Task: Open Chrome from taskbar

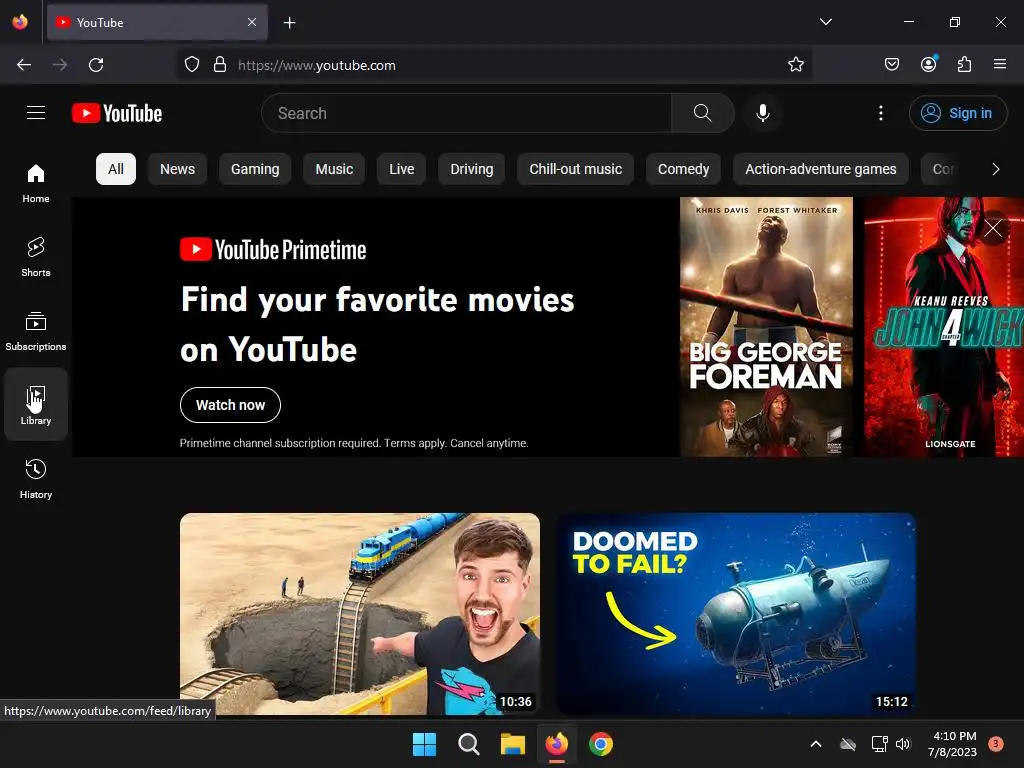Action: coord(601,744)
